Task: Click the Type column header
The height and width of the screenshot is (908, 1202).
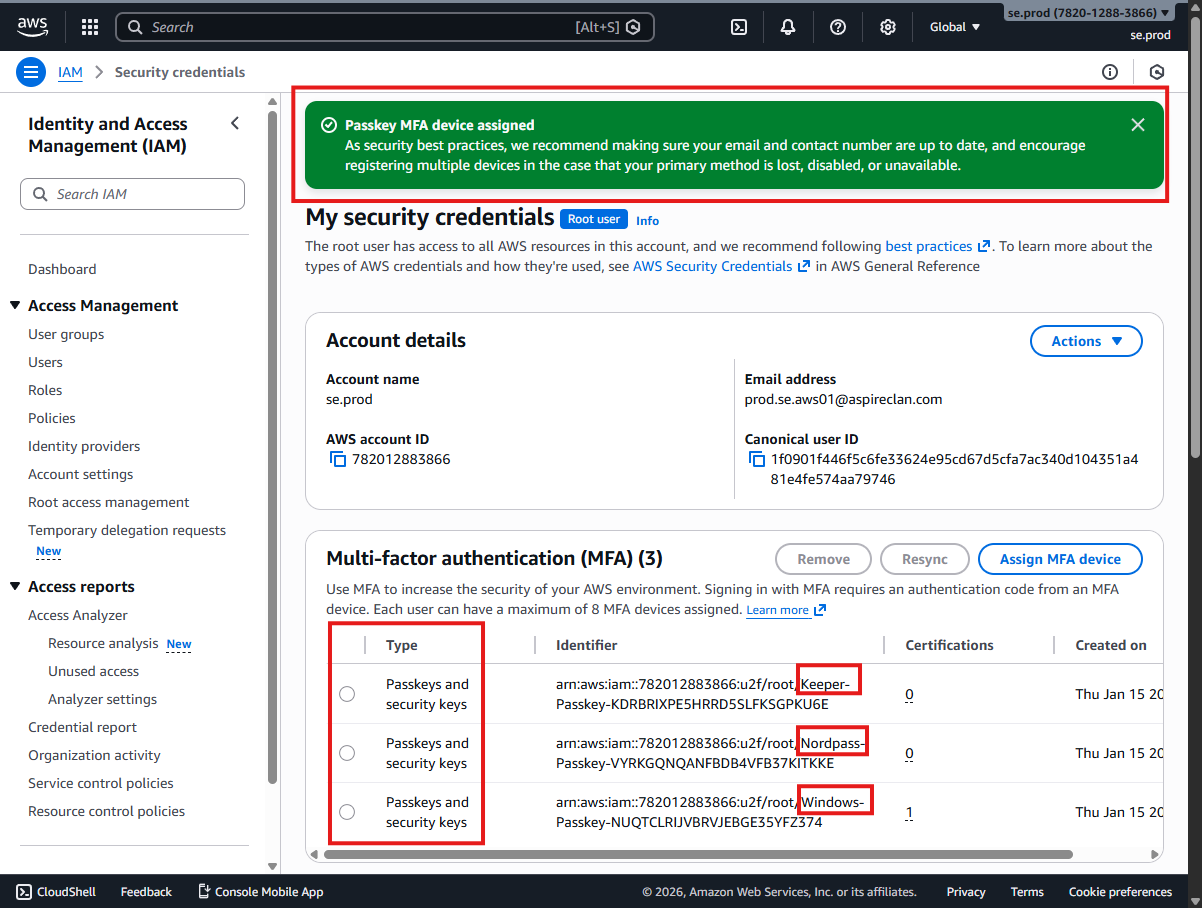Action: pos(402,645)
